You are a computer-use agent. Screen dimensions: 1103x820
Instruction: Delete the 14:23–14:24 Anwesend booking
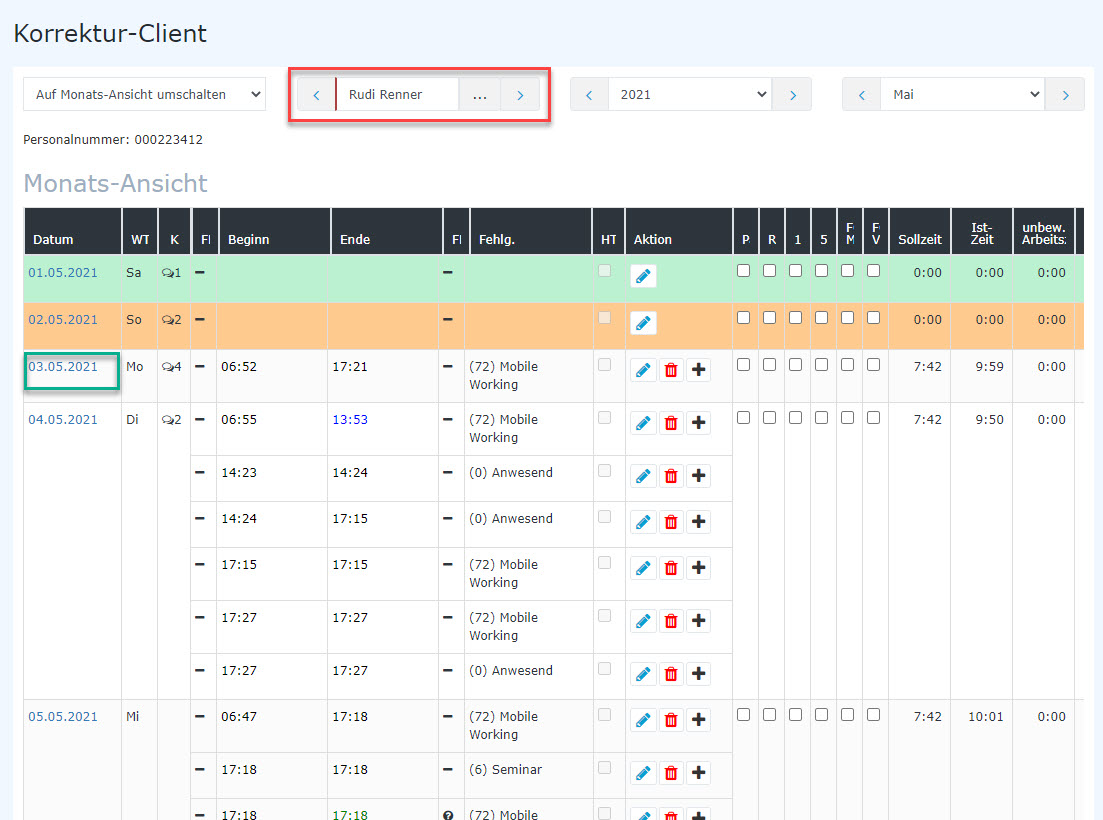(671, 476)
